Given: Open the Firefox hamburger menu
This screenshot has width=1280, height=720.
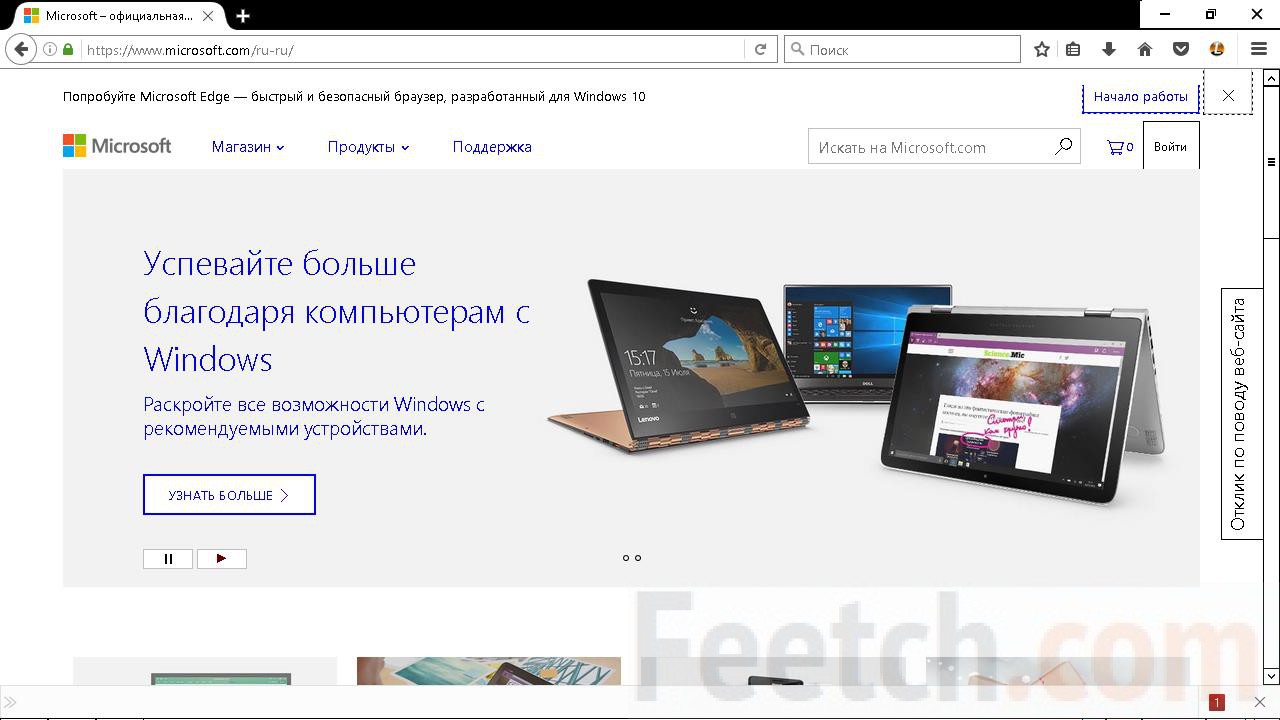Looking at the screenshot, I should pyautogui.click(x=1259, y=49).
